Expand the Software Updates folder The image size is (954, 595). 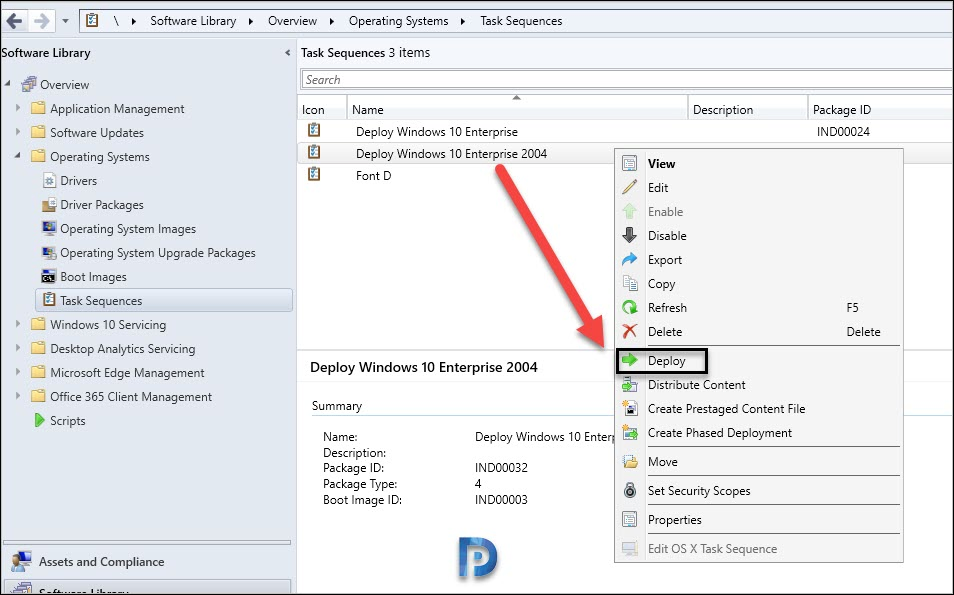[18, 131]
